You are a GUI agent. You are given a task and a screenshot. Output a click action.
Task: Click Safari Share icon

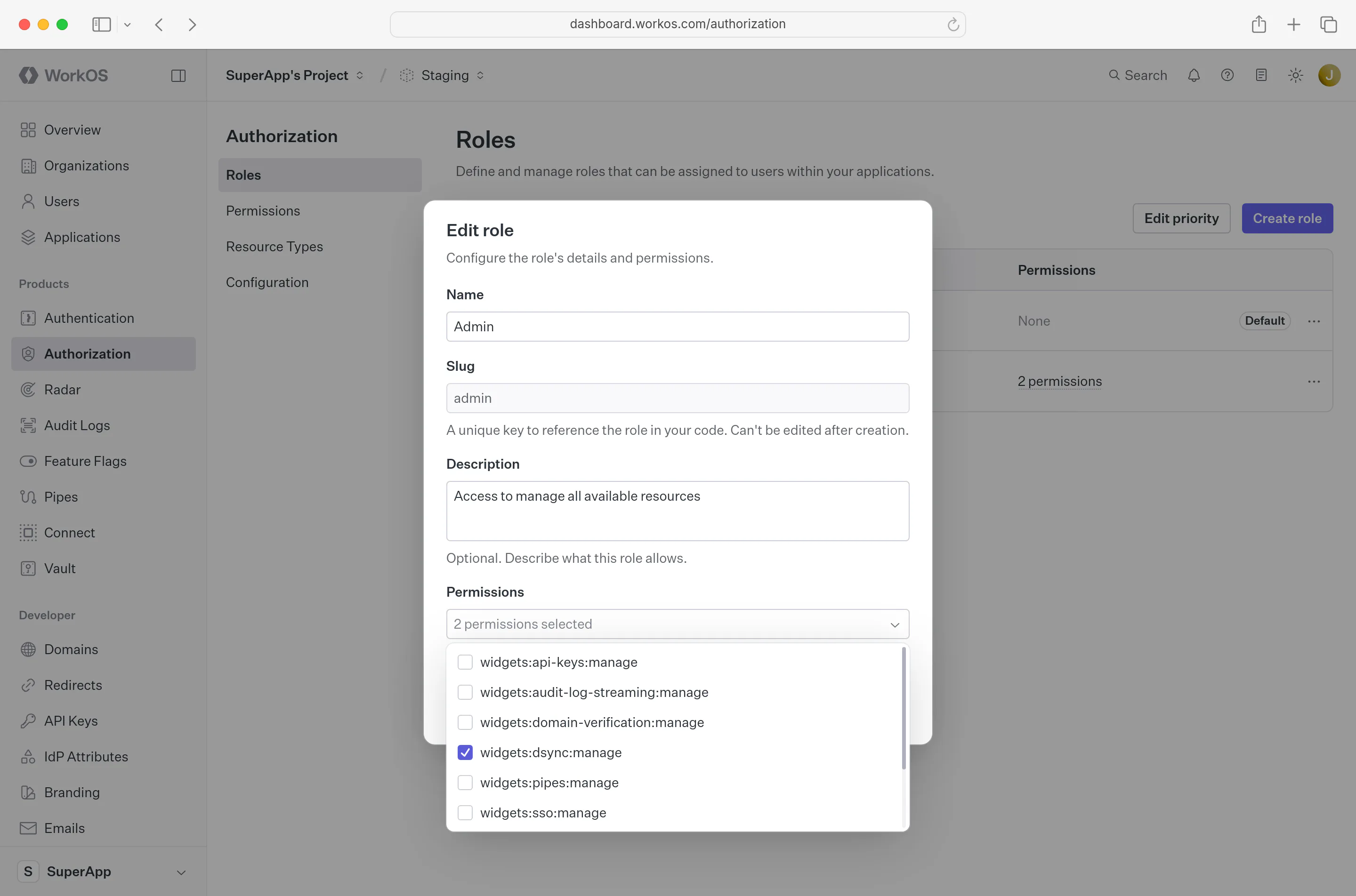[x=1259, y=24]
